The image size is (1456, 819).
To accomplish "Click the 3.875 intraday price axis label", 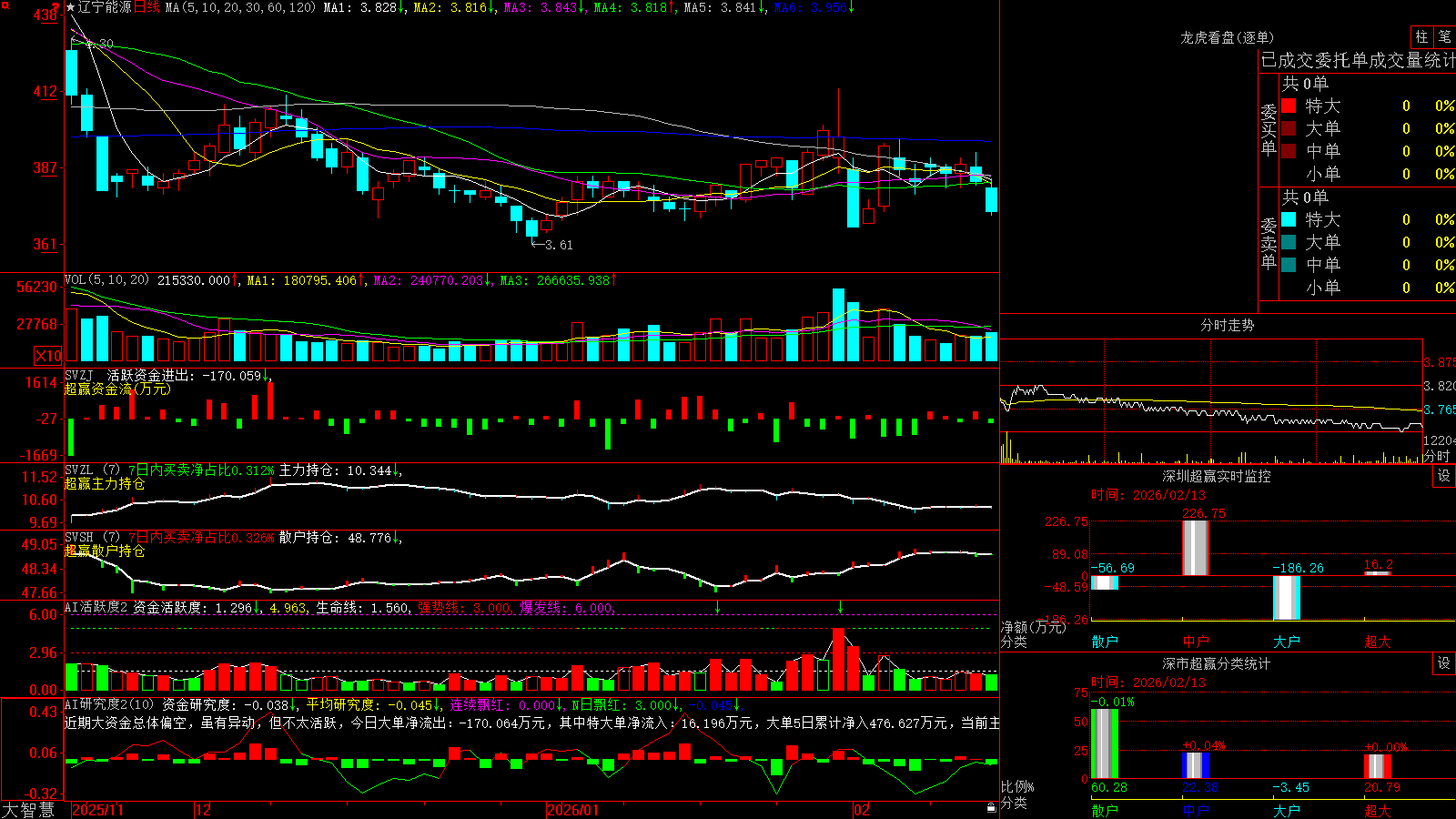I will pyautogui.click(x=1440, y=362).
